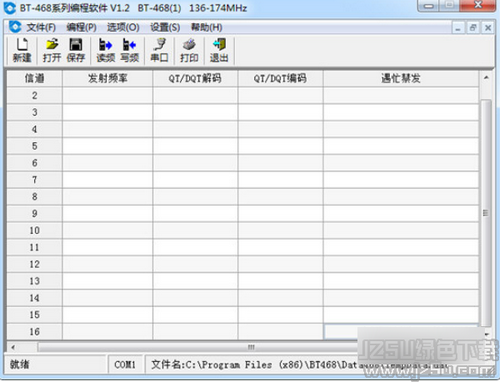Restore the inner document window
The image size is (500, 382).
(x=473, y=28)
